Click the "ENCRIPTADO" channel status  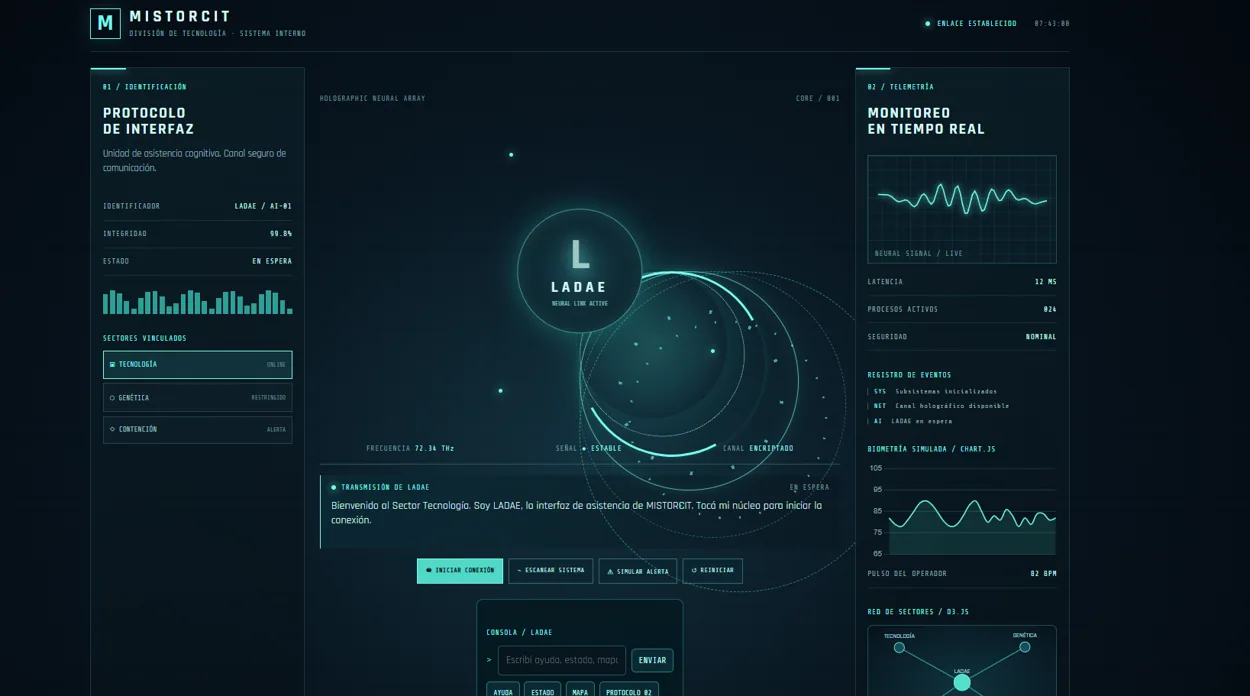click(771, 449)
